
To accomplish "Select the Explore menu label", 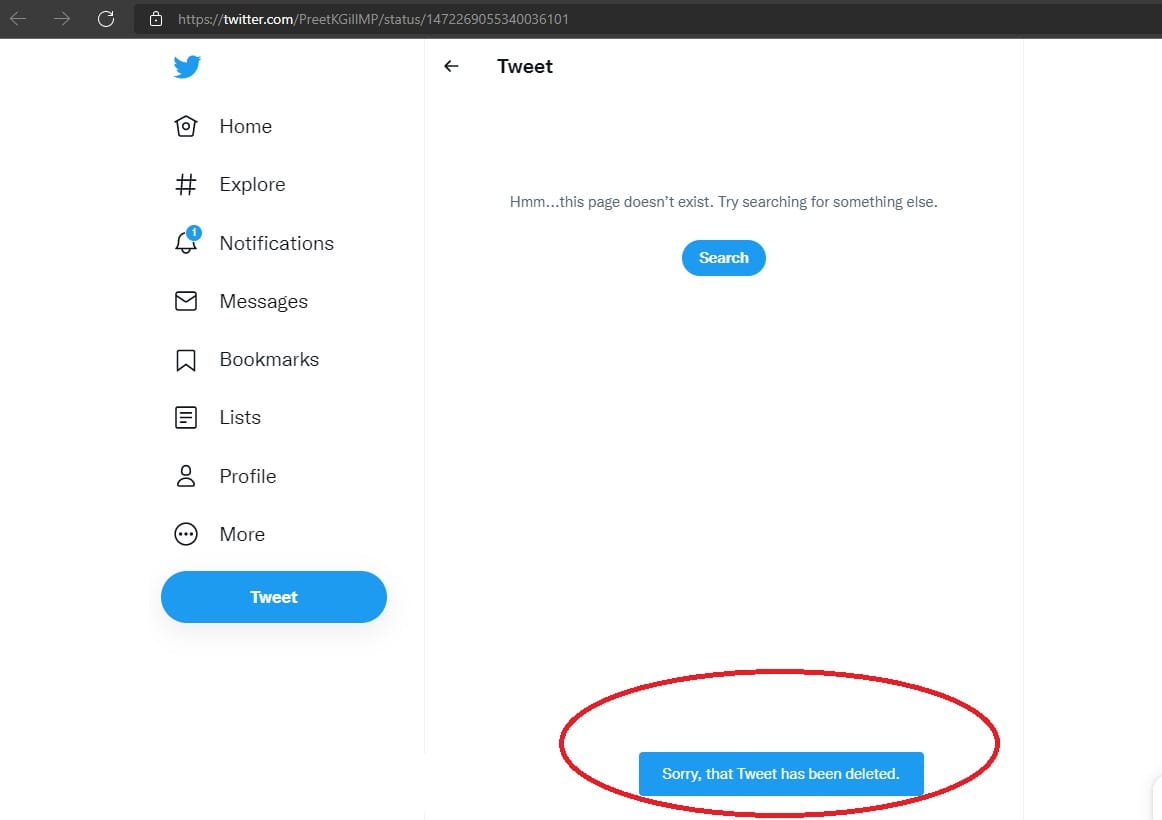I will click(252, 185).
